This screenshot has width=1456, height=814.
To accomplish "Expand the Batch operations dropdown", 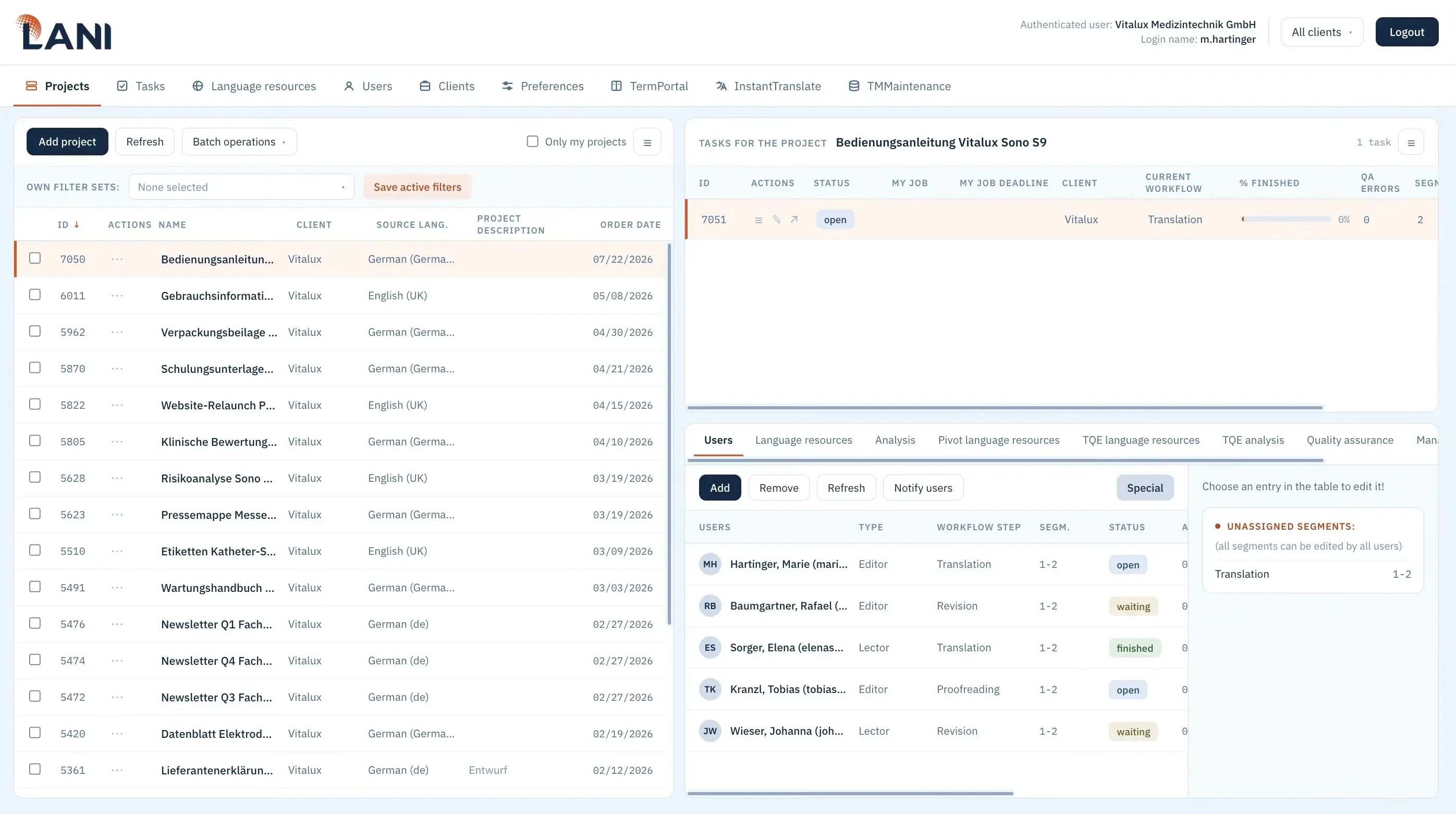I will point(239,142).
